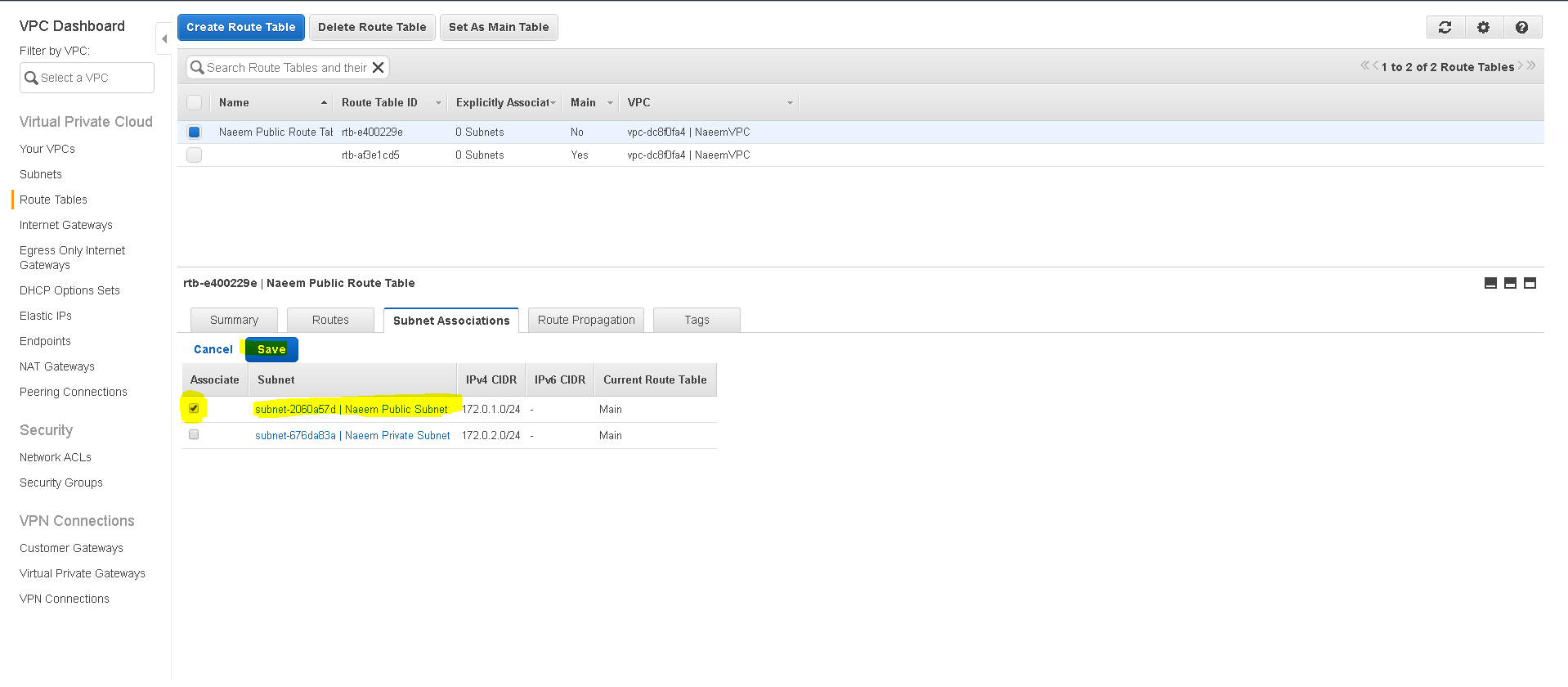Focus the Select a VPC filter field
The image size is (1568, 687).
(x=87, y=78)
